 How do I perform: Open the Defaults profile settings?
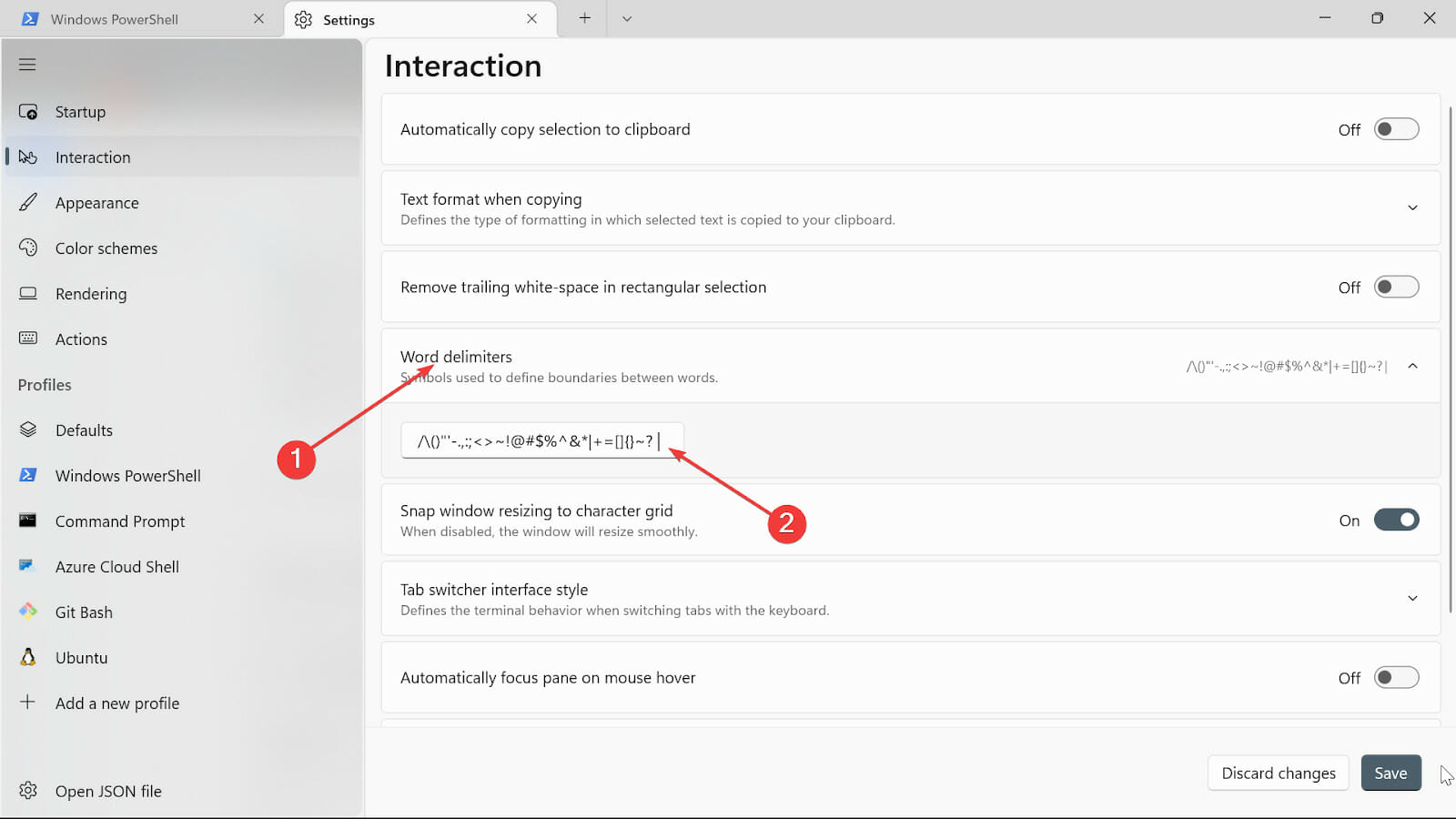(x=182, y=430)
